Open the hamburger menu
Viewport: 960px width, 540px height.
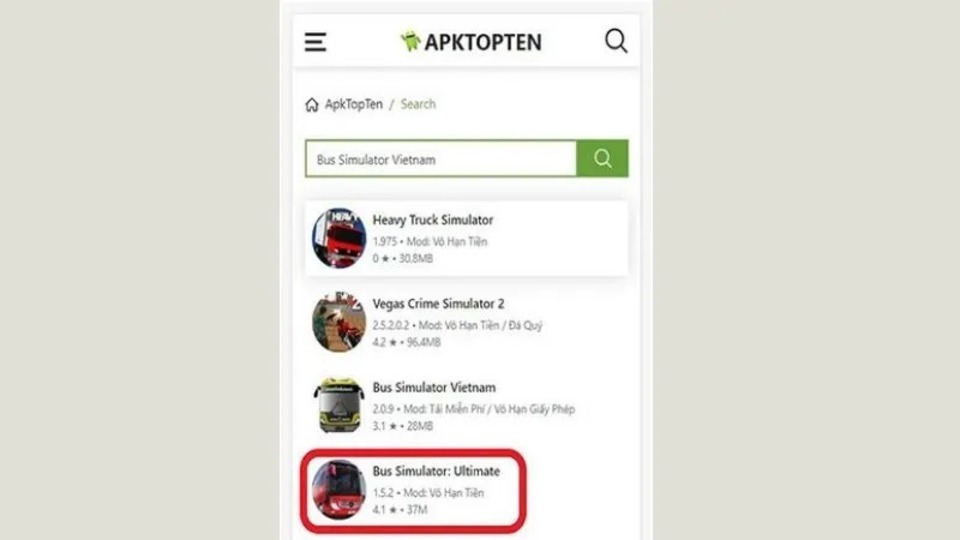(x=315, y=42)
